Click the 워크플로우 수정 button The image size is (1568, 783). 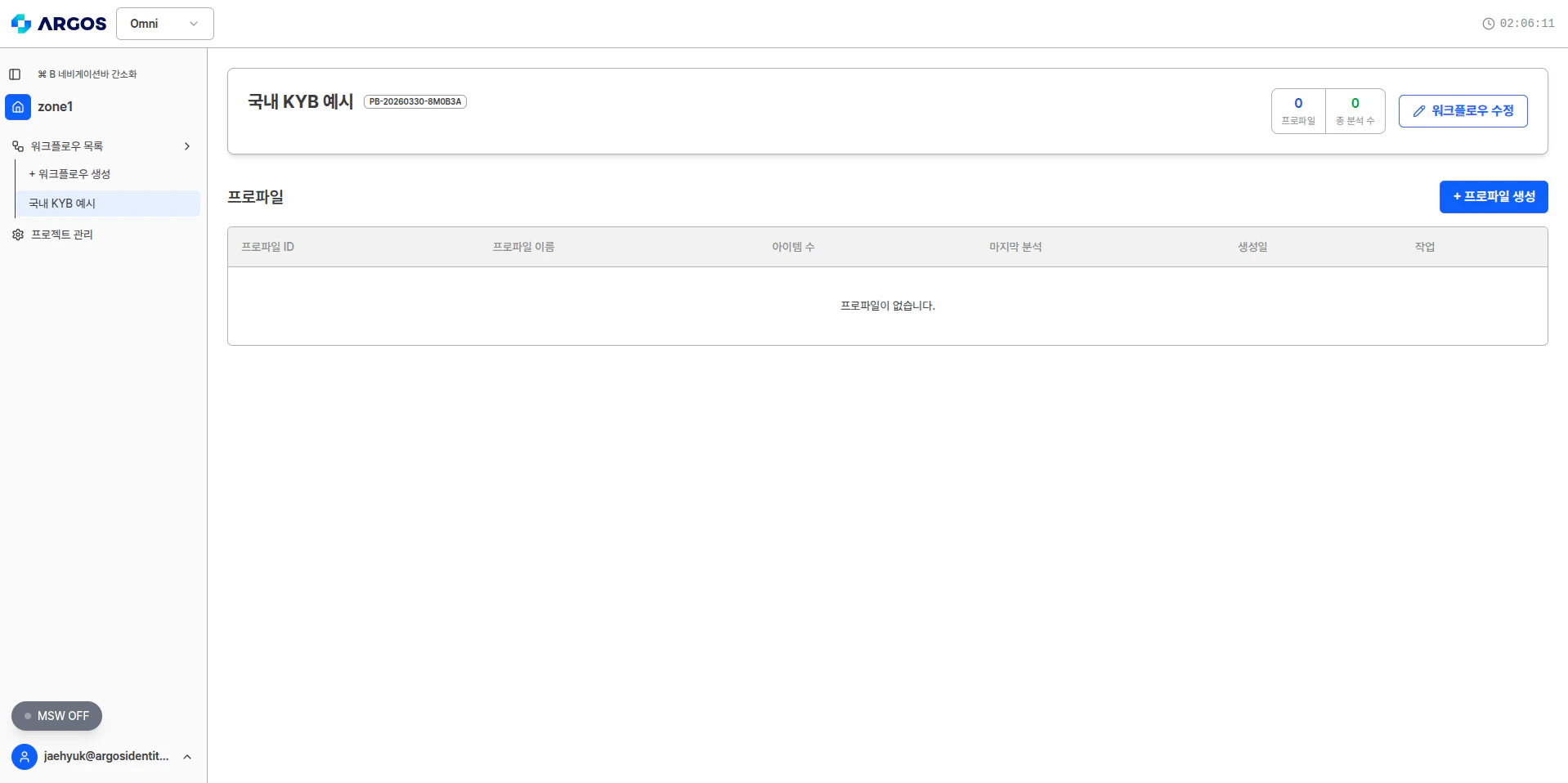pos(1463,111)
